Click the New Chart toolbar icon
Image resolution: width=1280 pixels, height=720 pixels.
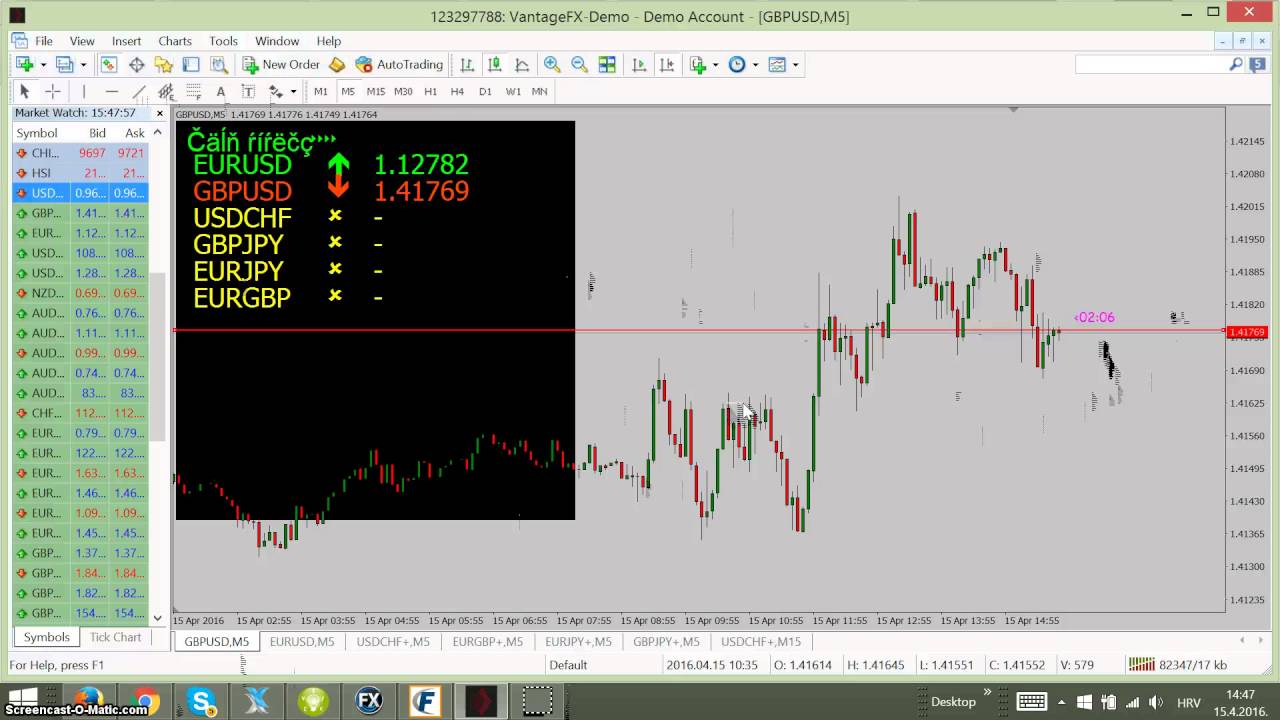(24, 64)
